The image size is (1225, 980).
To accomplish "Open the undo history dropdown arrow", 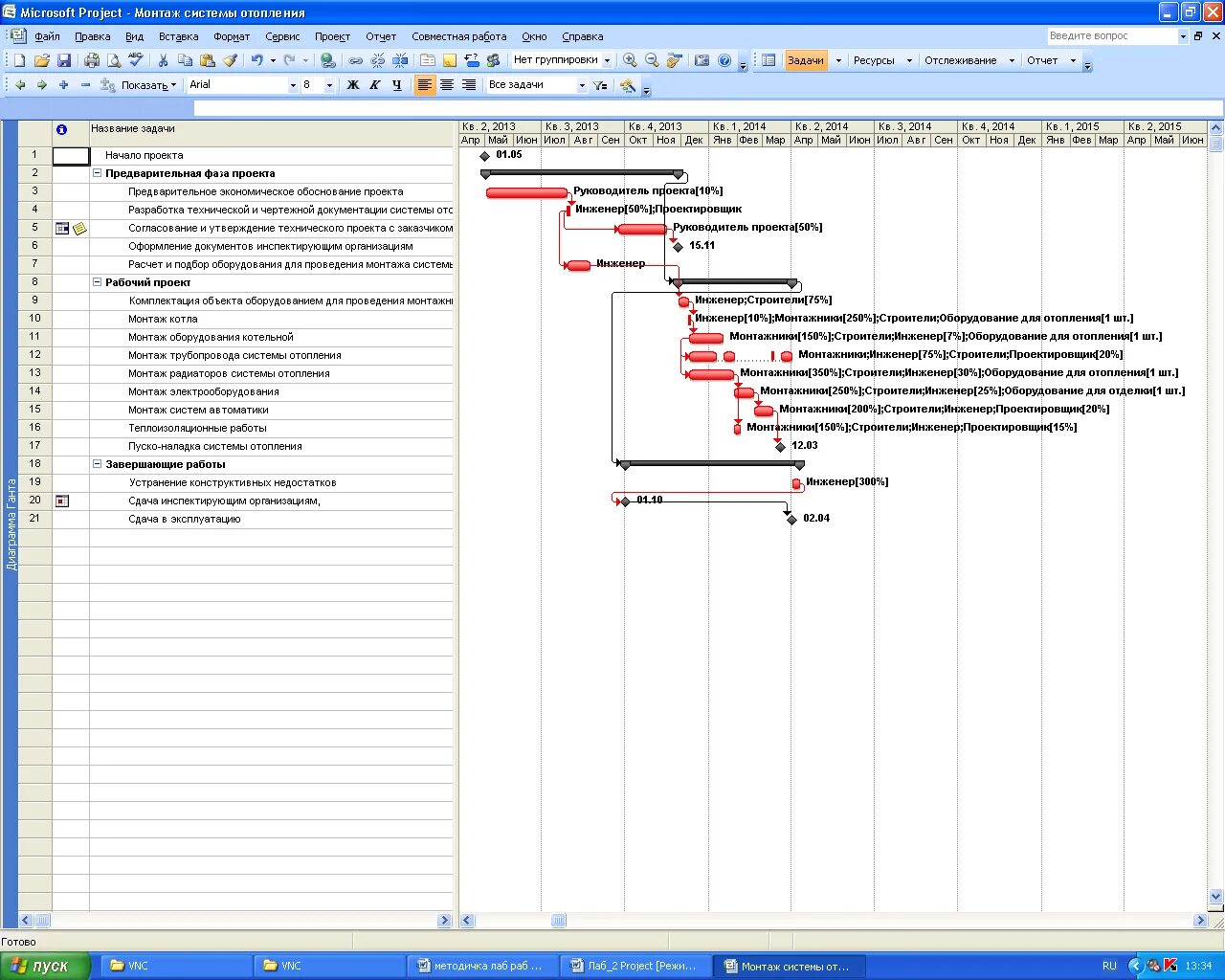I will [273, 60].
